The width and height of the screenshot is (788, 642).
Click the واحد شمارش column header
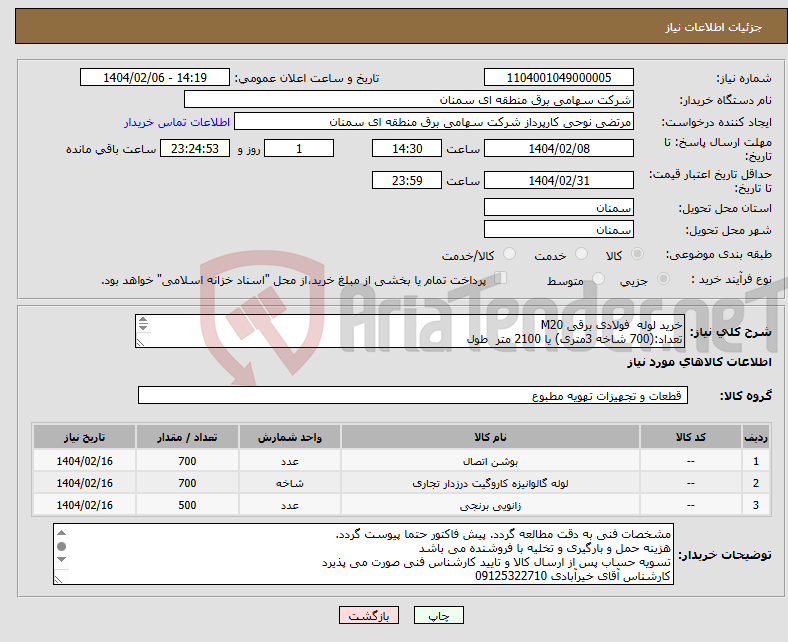tap(290, 437)
